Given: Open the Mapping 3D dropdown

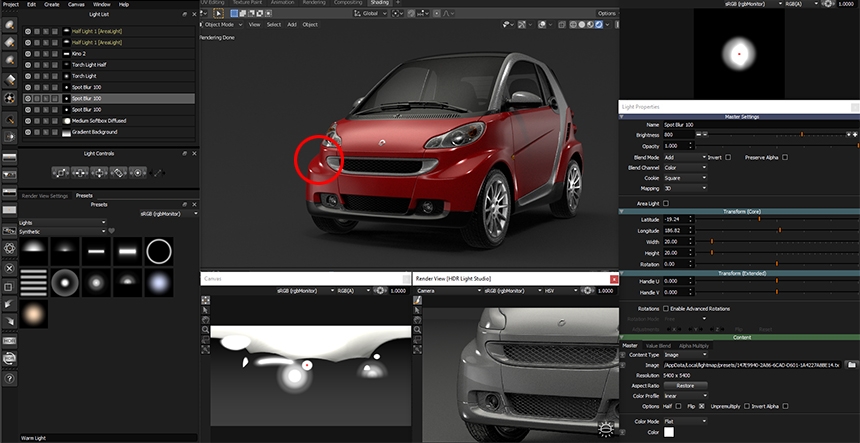Looking at the screenshot, I should click(x=684, y=189).
